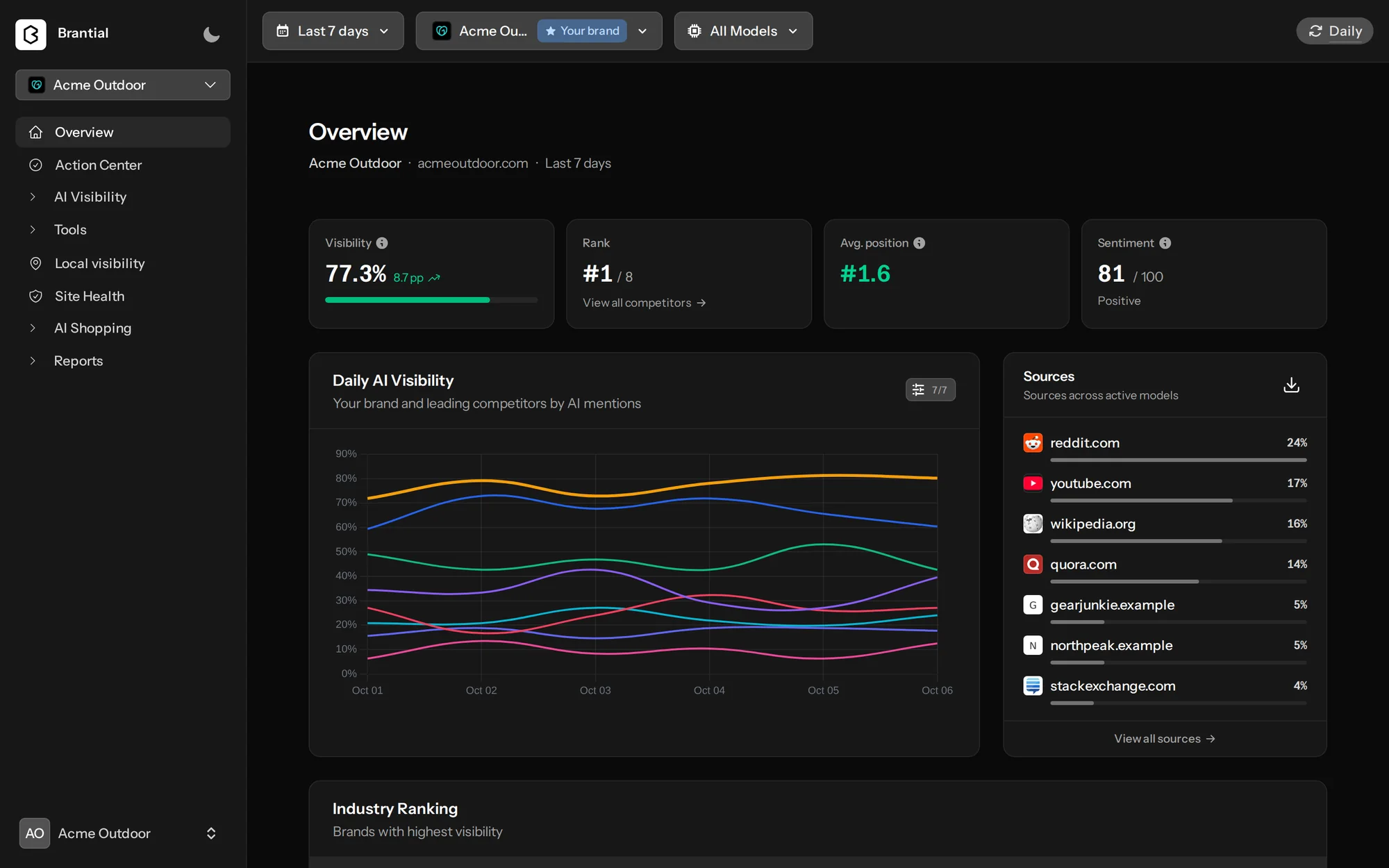Open View all competitors link

(644, 303)
